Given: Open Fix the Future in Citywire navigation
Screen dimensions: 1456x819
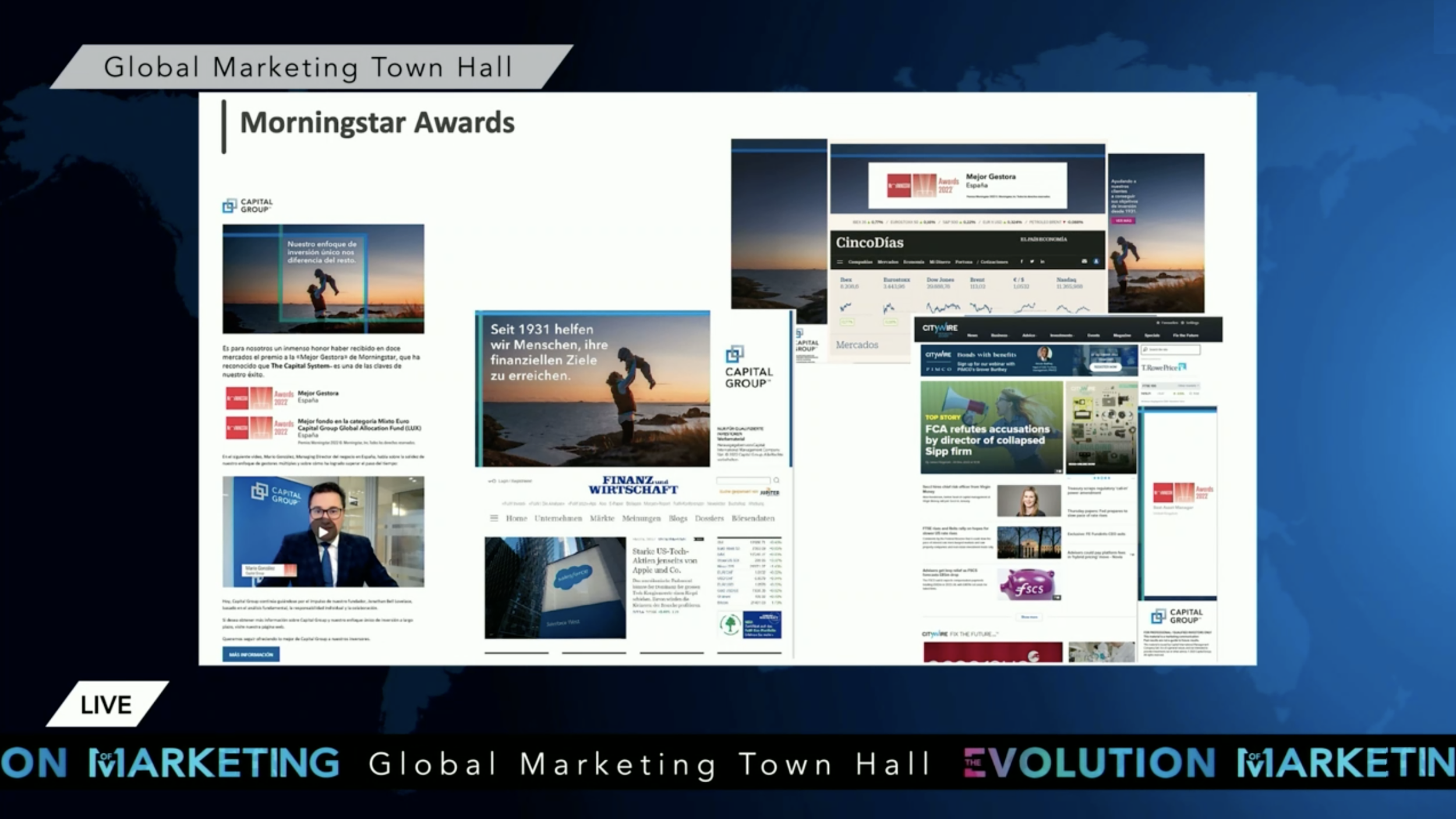Looking at the screenshot, I should pyautogui.click(x=1185, y=335).
